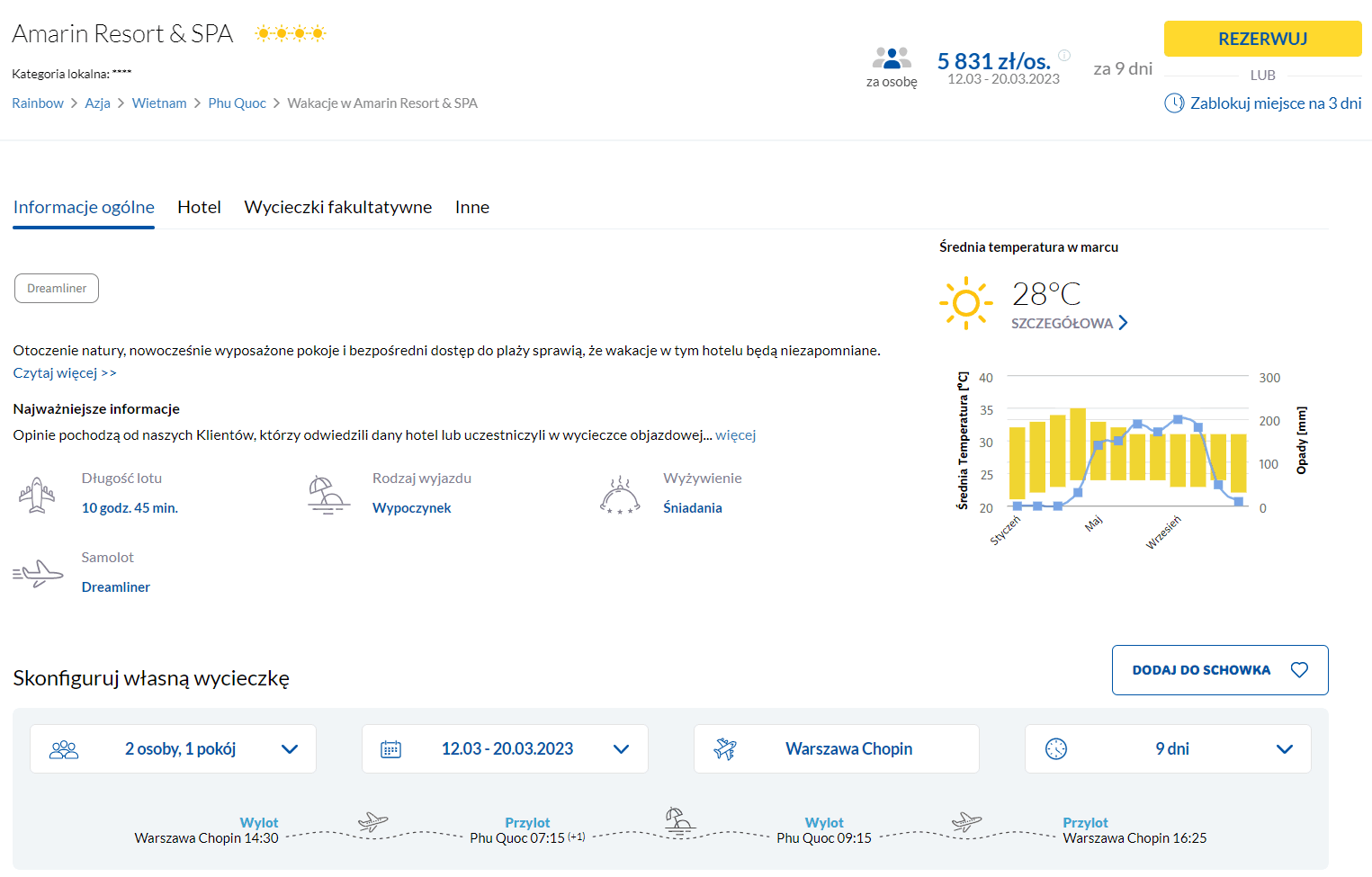Click the clock icon in duration selector
The width and height of the screenshot is (1372, 877).
[x=1056, y=749]
